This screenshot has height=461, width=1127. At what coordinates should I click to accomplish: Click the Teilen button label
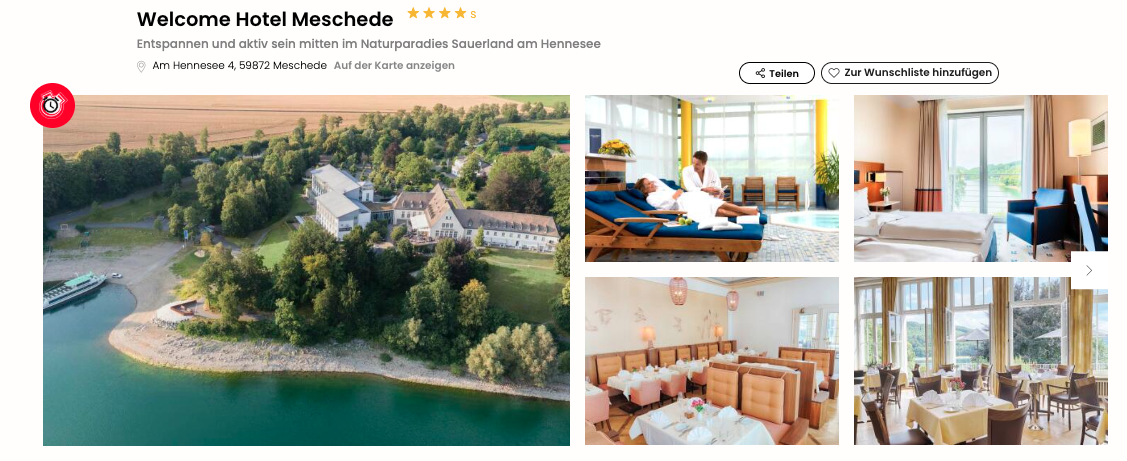coord(784,73)
